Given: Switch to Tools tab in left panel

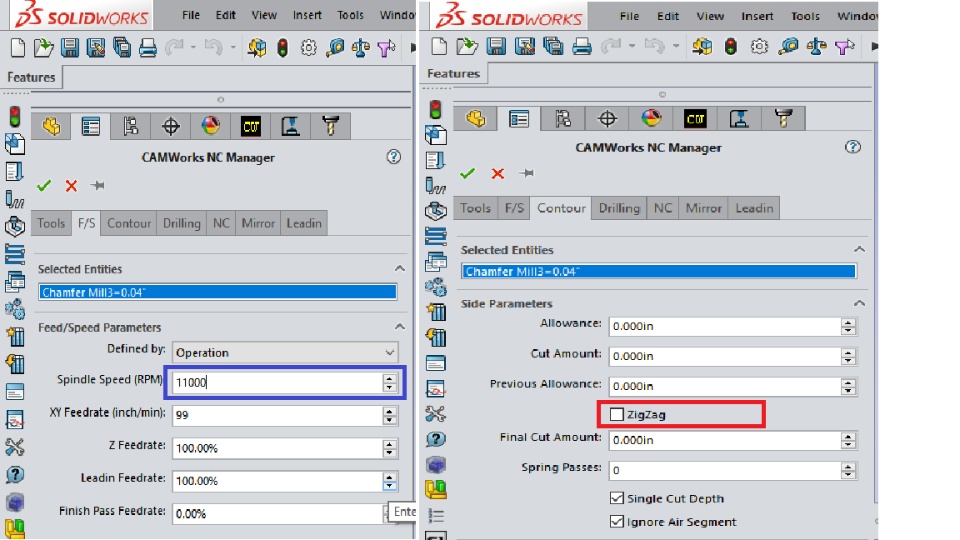Looking at the screenshot, I should click(51, 223).
